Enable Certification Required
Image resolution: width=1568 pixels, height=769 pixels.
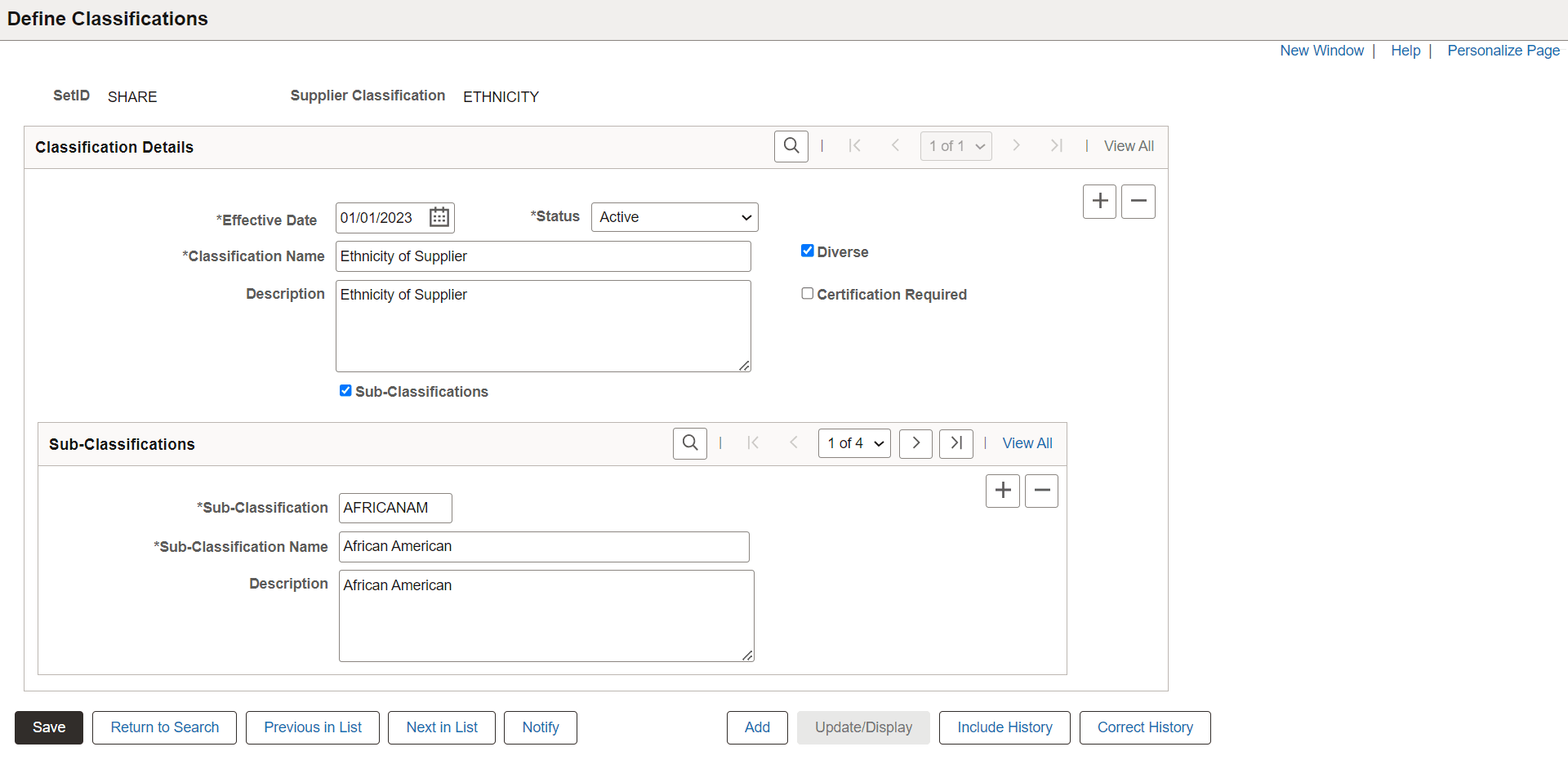pos(808,293)
